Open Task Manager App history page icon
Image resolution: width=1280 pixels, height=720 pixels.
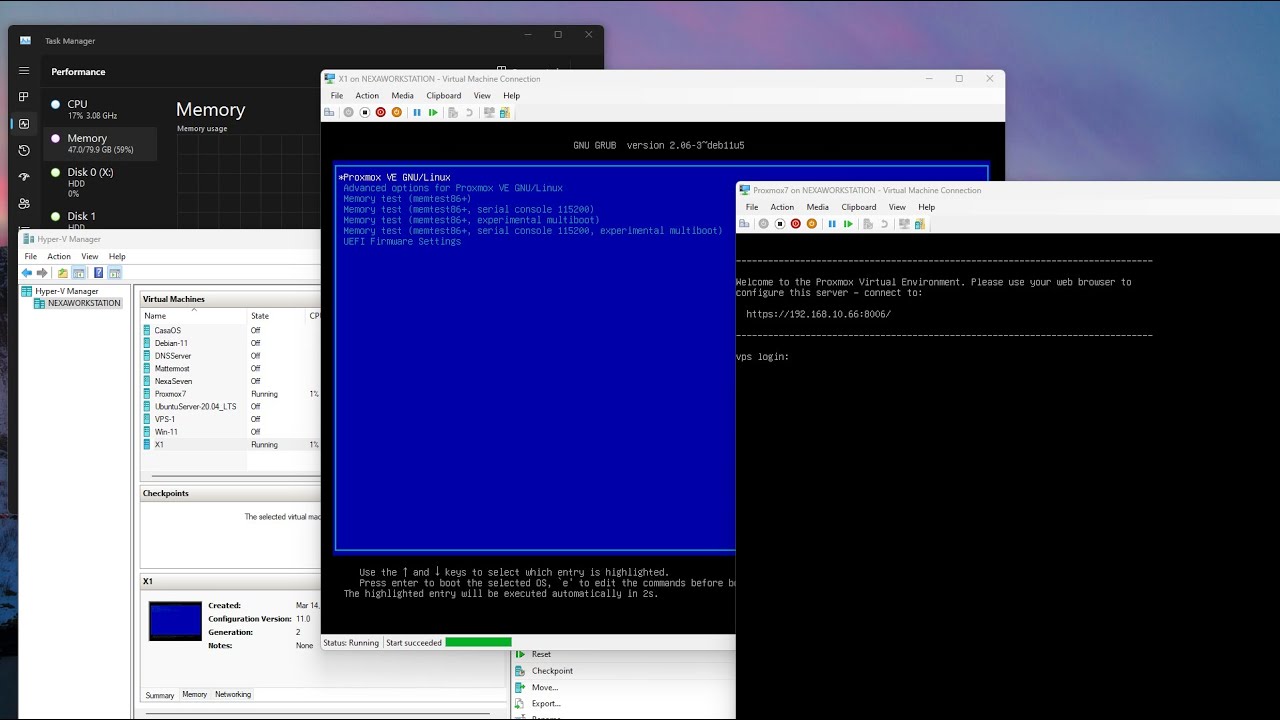(x=24, y=150)
